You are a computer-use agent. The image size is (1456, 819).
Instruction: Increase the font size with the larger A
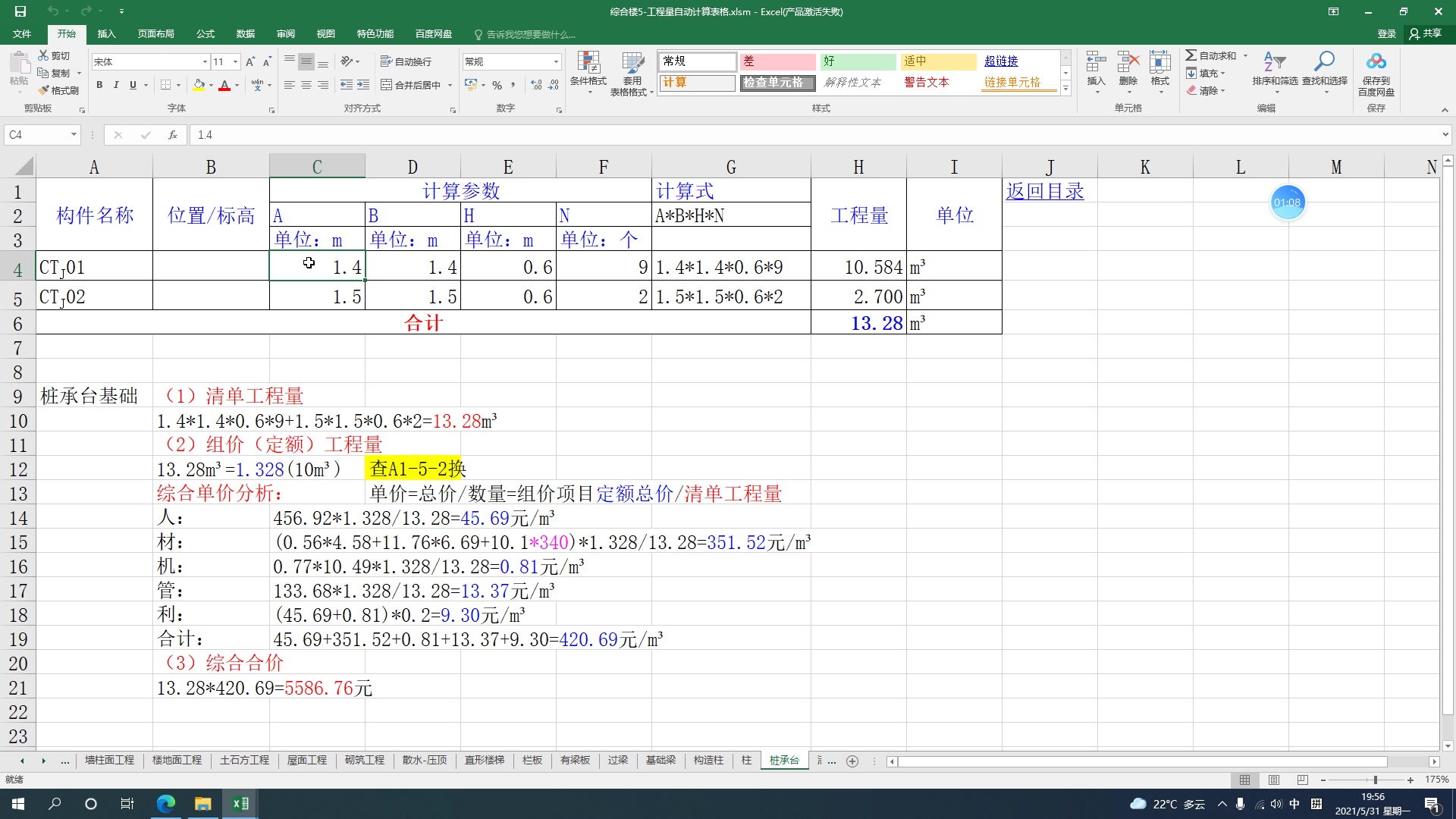(250, 61)
